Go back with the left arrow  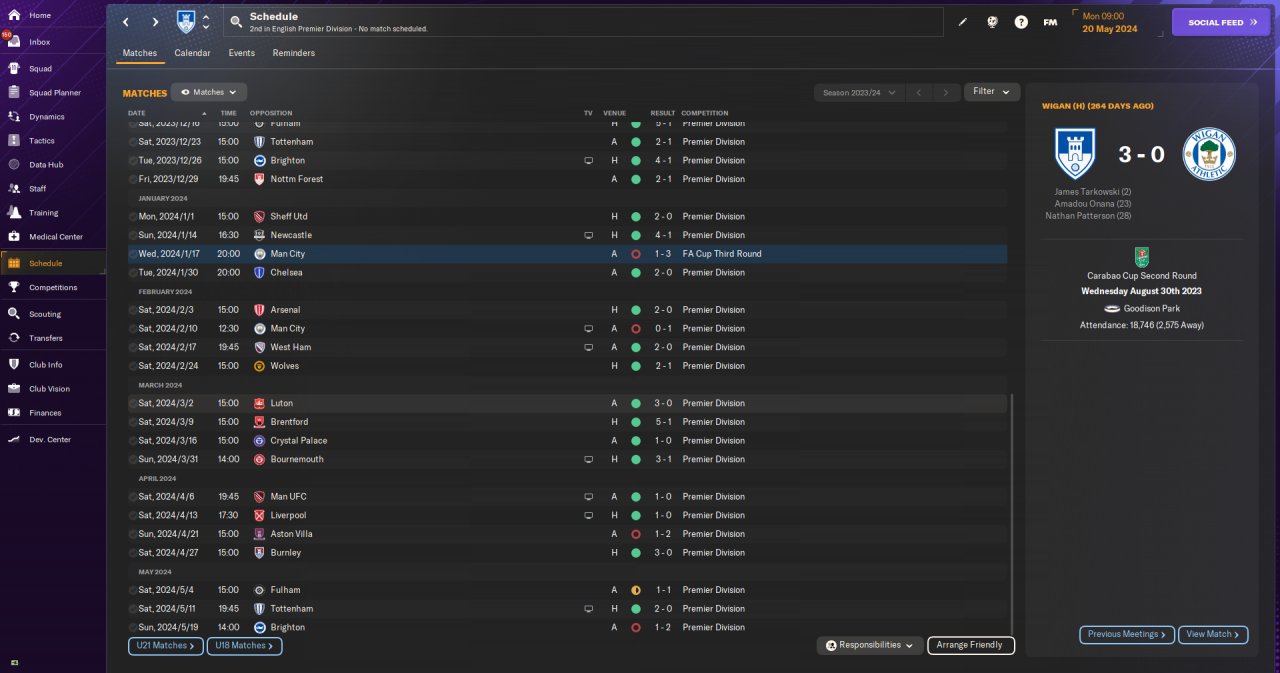[x=126, y=22]
